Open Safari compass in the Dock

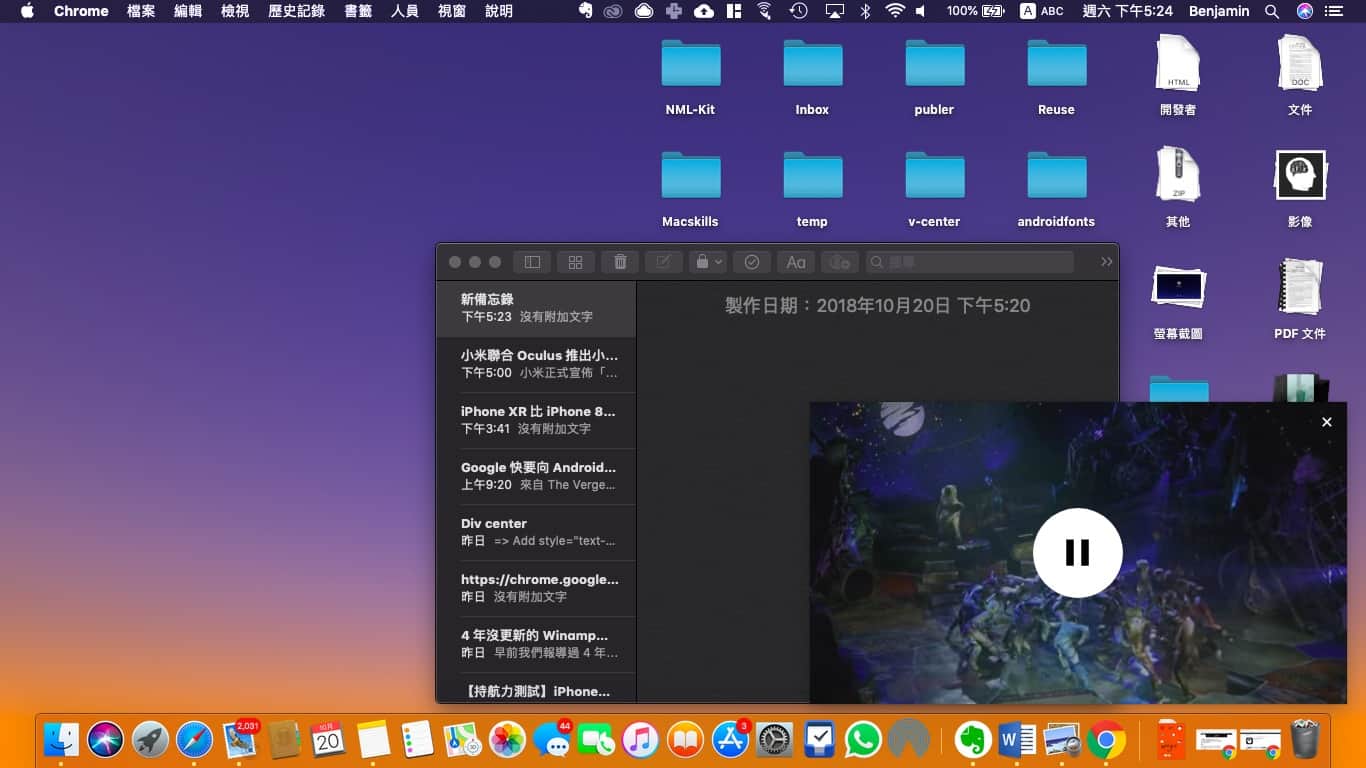pyautogui.click(x=194, y=740)
